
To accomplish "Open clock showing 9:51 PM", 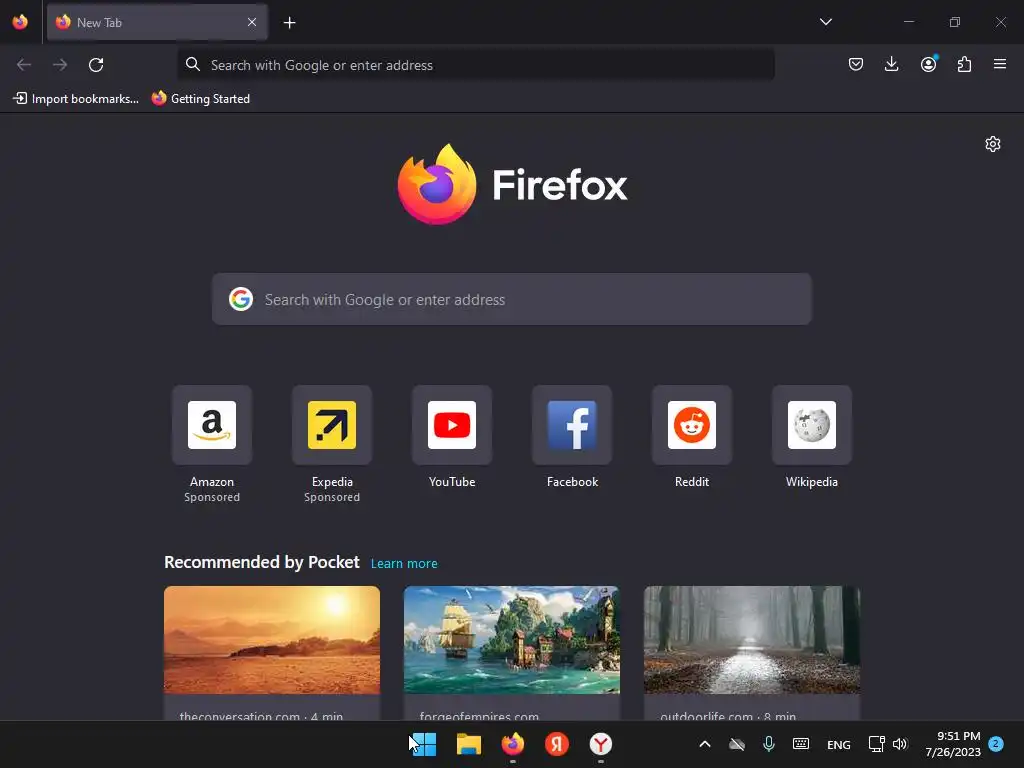I will [953, 744].
